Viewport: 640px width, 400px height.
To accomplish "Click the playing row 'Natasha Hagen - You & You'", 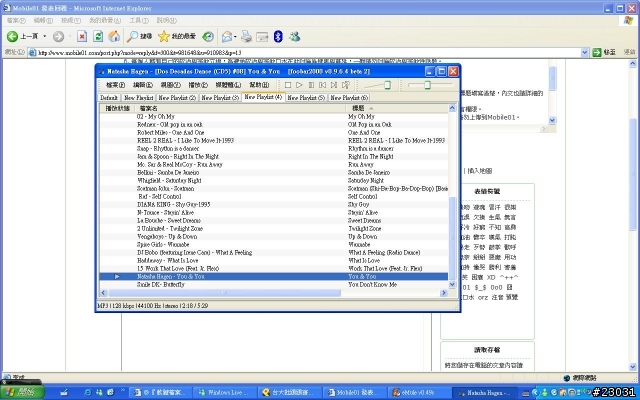I will tap(274, 276).
